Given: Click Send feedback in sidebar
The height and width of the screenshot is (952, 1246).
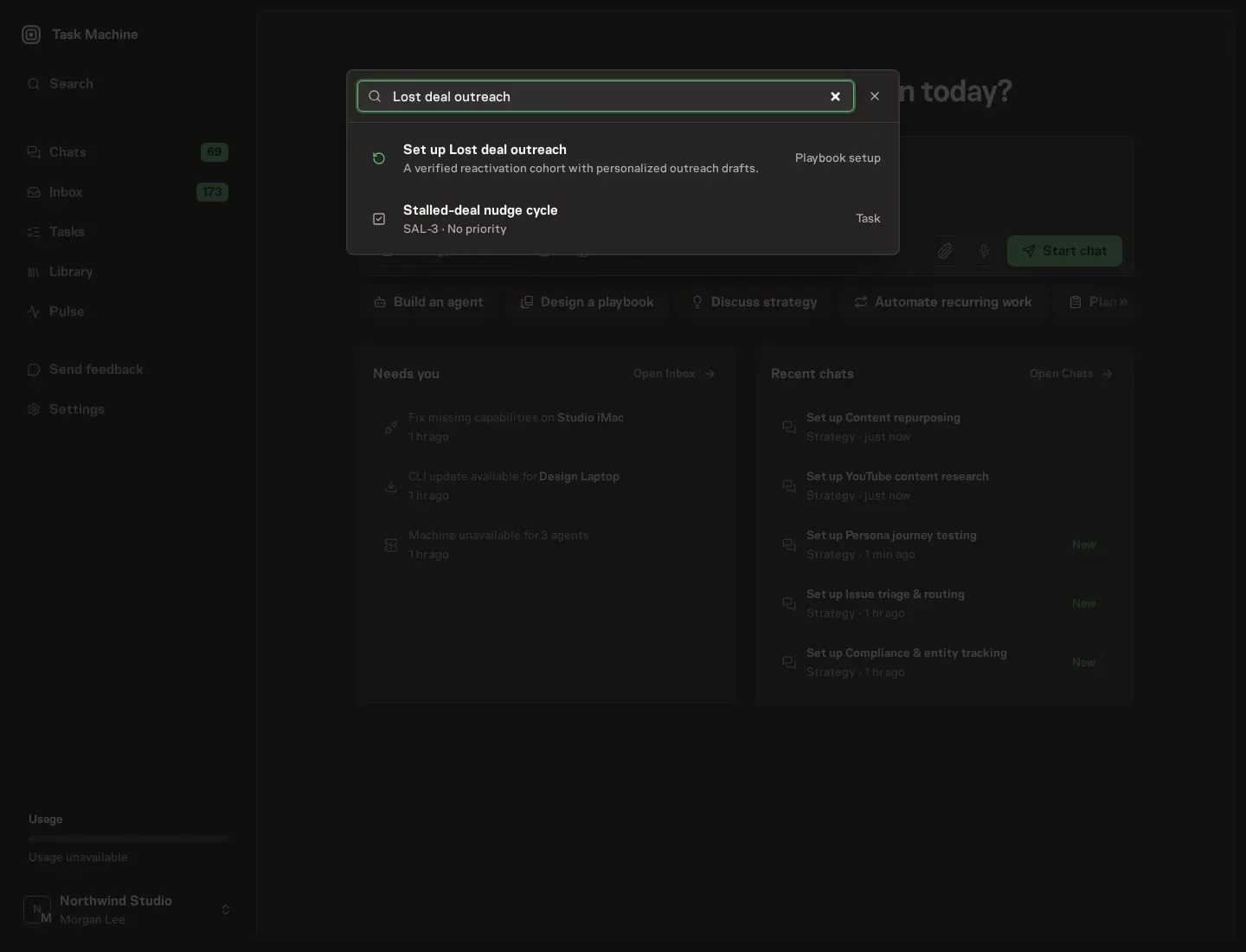Looking at the screenshot, I should 128,370.
